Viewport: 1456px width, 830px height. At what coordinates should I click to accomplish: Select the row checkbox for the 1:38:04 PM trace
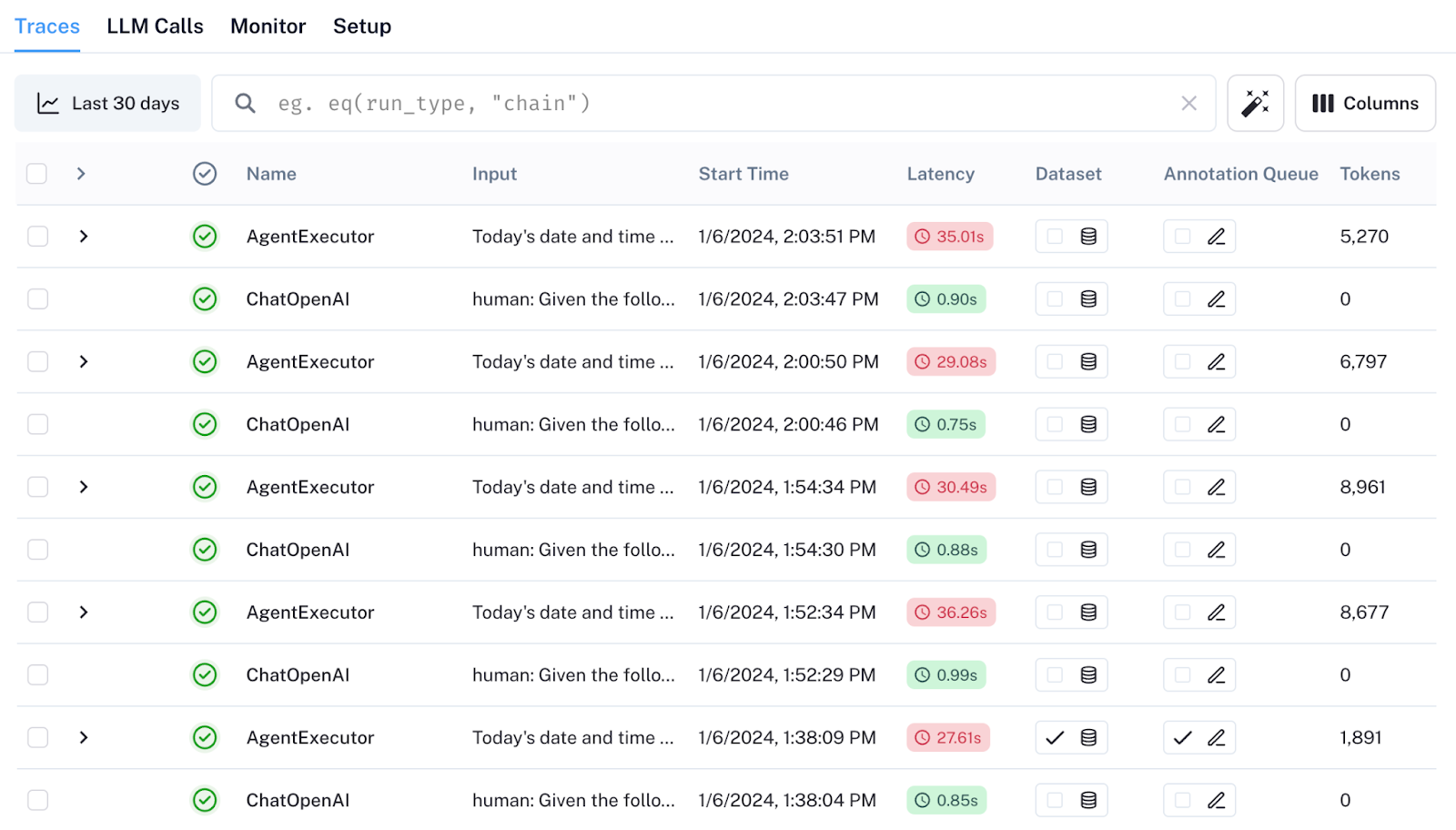tap(37, 801)
